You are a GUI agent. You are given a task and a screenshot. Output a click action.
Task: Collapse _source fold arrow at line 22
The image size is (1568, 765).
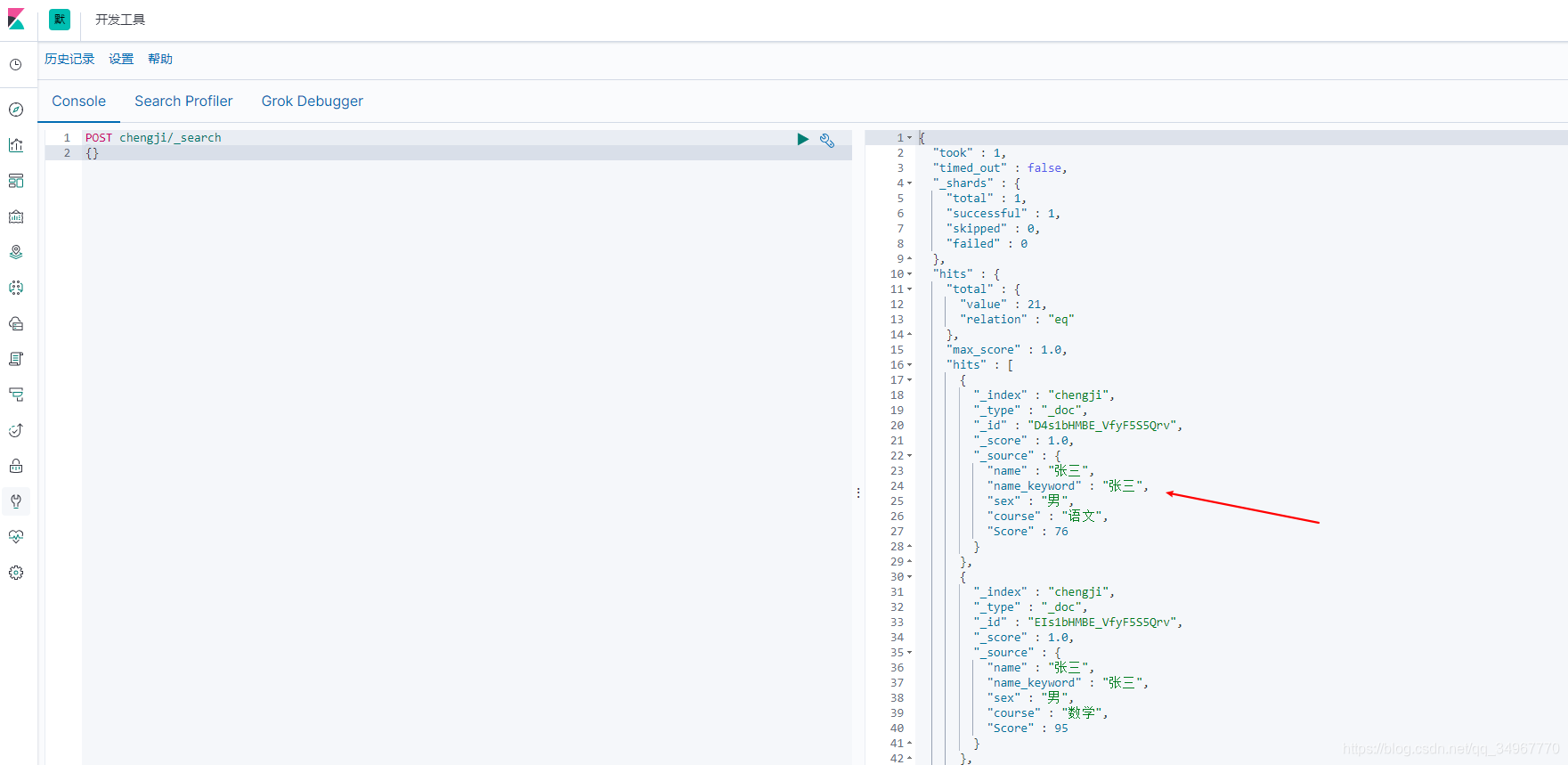[x=909, y=456]
